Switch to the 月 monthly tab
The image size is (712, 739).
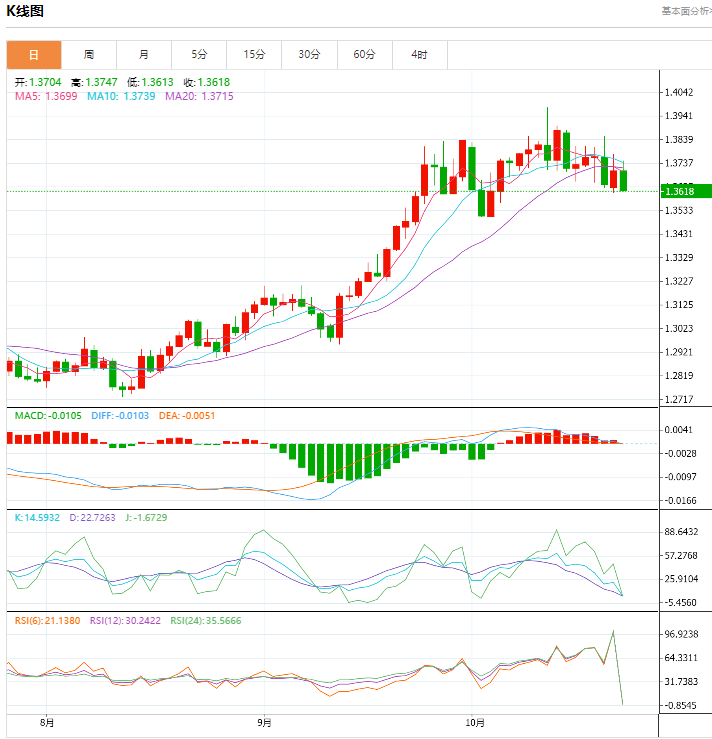click(x=144, y=55)
